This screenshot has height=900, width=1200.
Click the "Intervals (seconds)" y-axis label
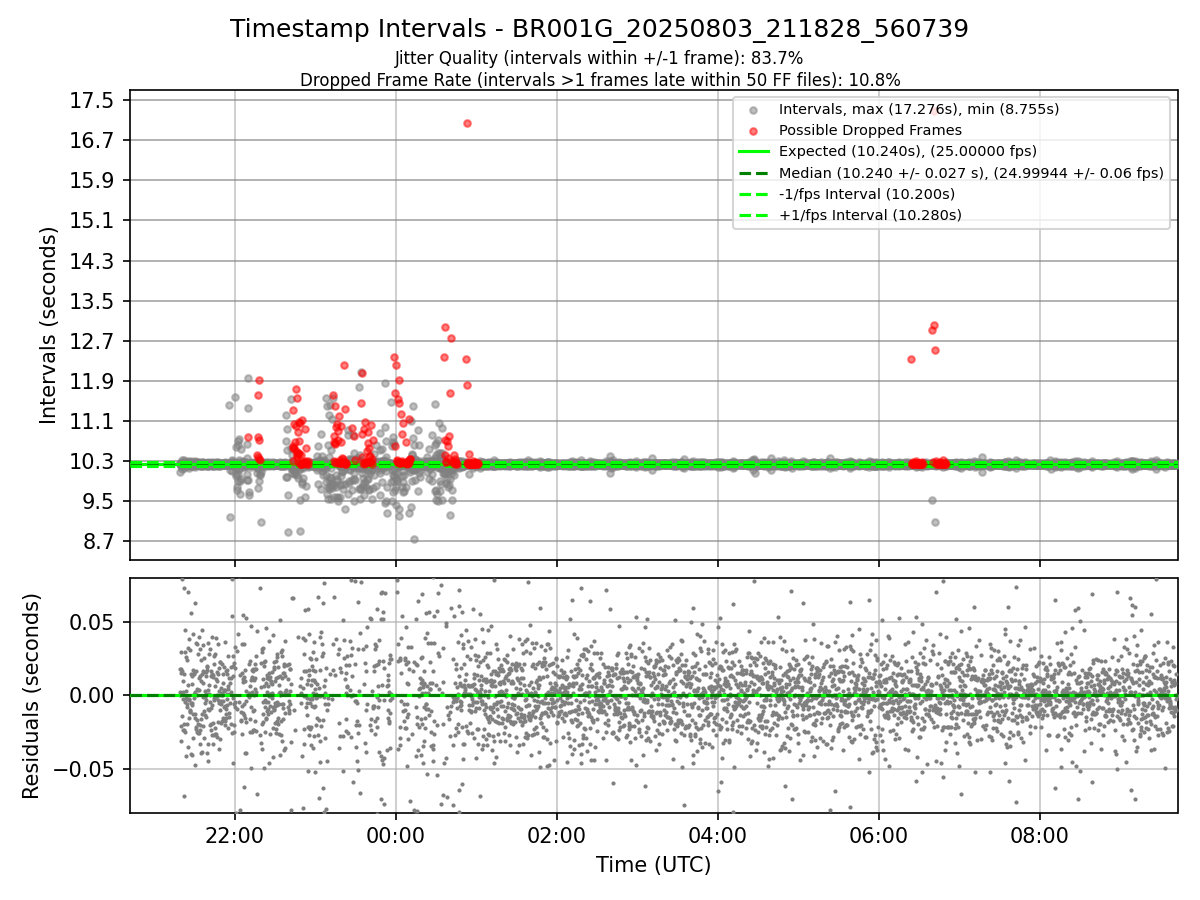pyautogui.click(x=49, y=325)
